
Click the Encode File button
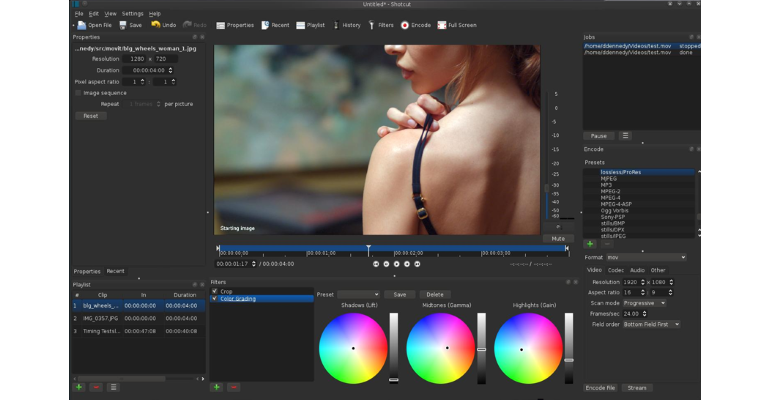pyautogui.click(x=600, y=388)
